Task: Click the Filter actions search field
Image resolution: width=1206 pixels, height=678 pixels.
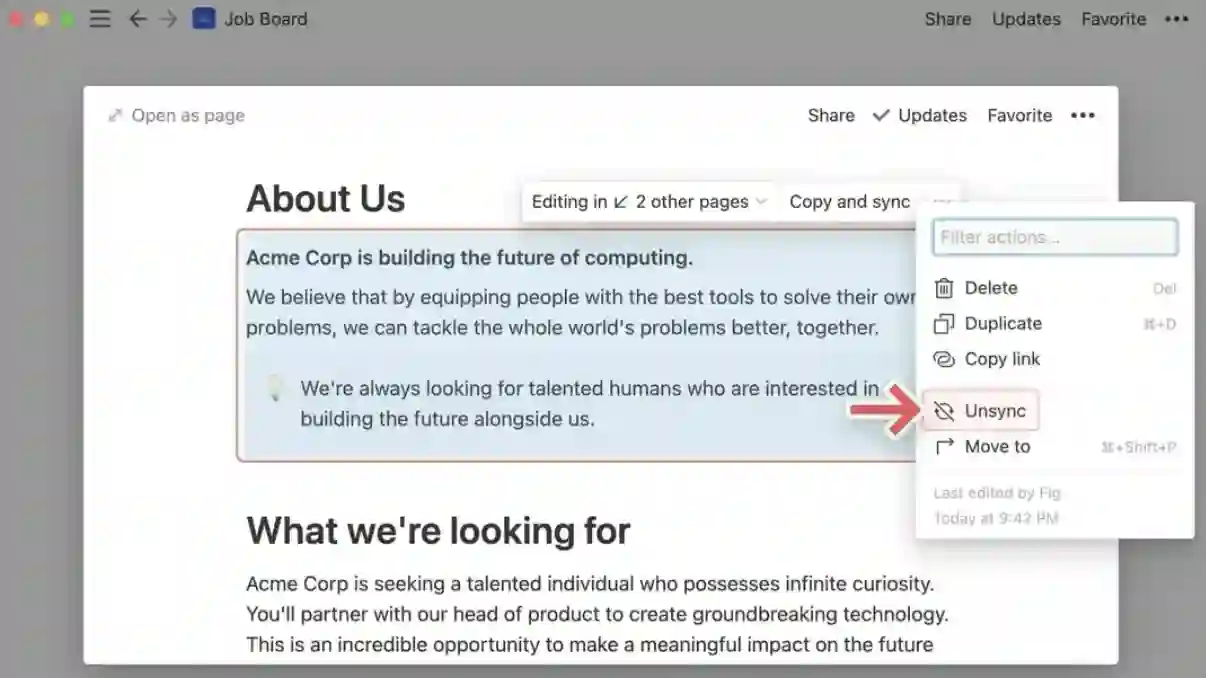Action: [x=1055, y=238]
